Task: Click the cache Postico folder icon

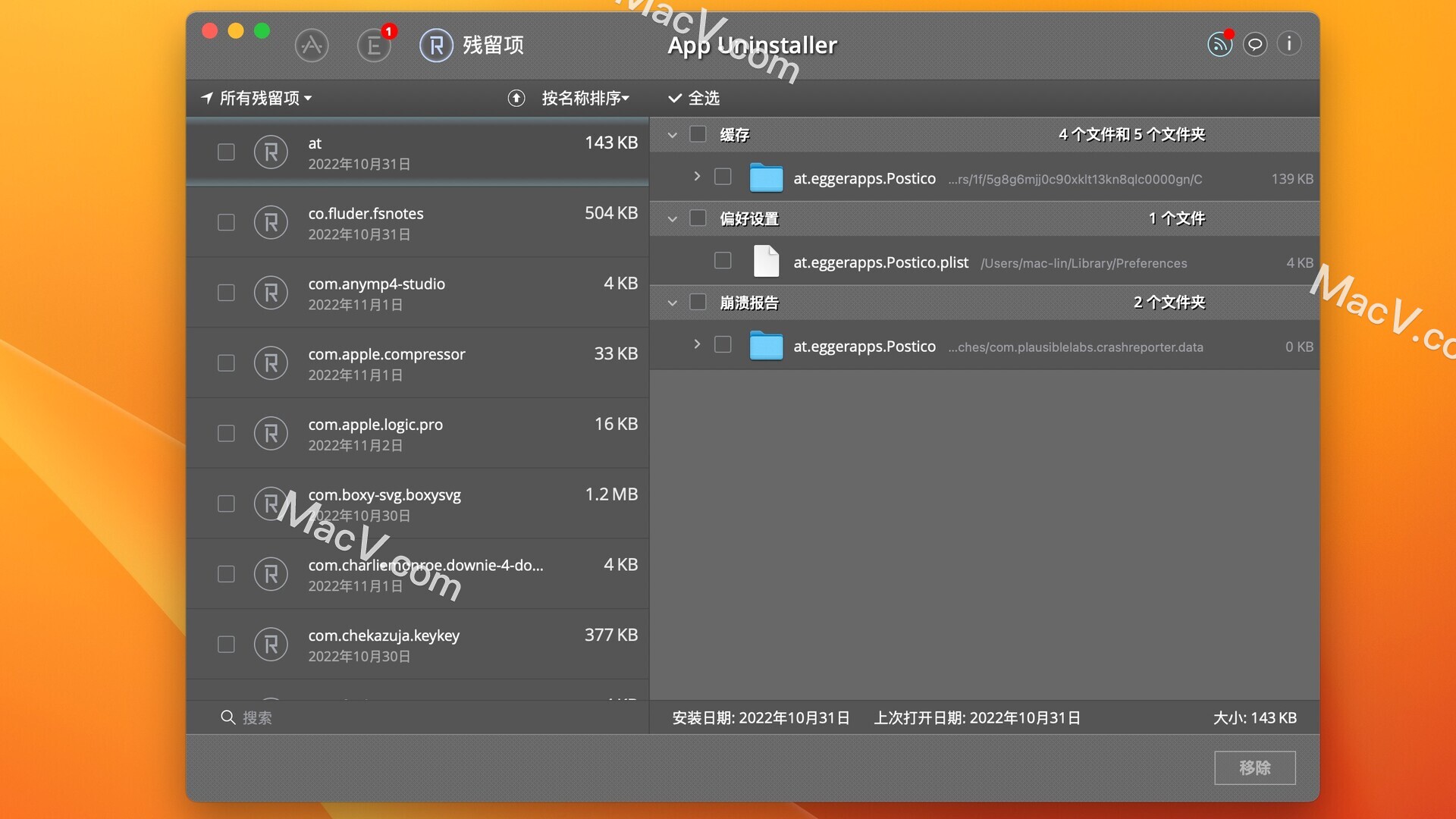Action: [766, 178]
